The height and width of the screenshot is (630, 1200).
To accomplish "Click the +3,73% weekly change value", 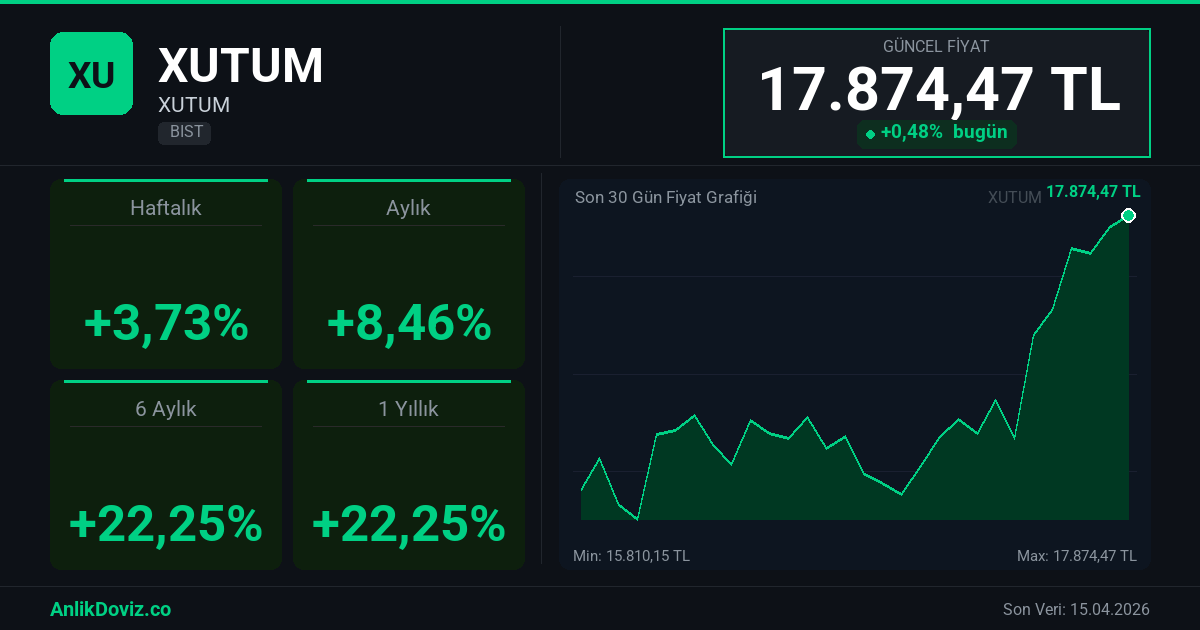I will click(x=166, y=324).
